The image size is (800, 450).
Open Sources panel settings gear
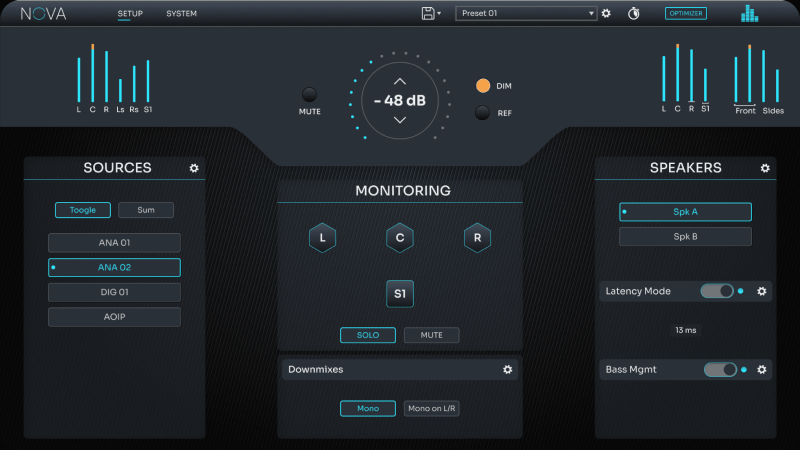pyautogui.click(x=194, y=168)
